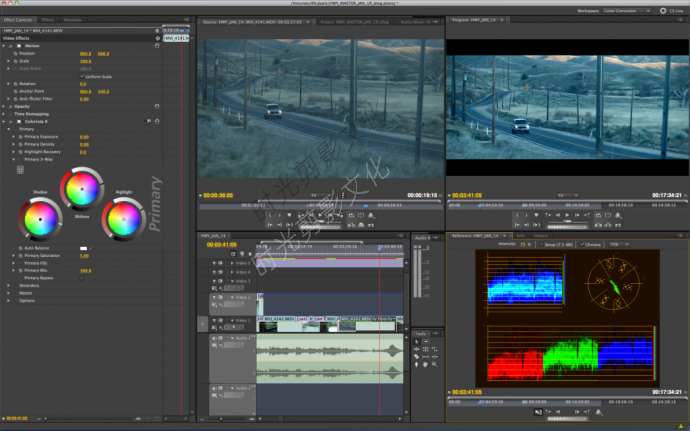Select the Pen tool in Tools panel
The width and height of the screenshot is (690, 431).
tap(417, 365)
